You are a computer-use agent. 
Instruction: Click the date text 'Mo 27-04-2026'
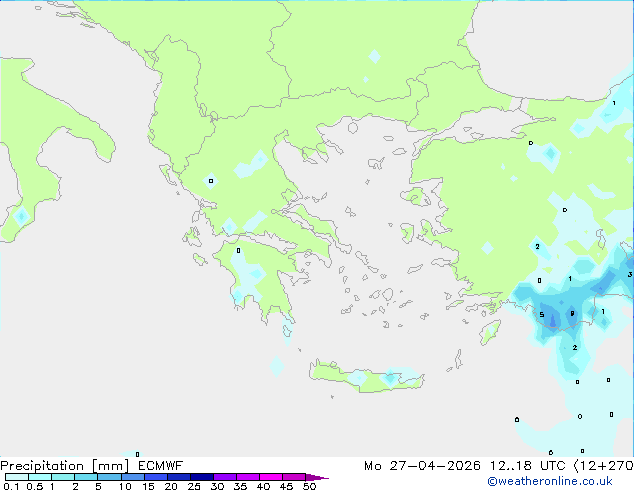pyautogui.click(x=422, y=466)
